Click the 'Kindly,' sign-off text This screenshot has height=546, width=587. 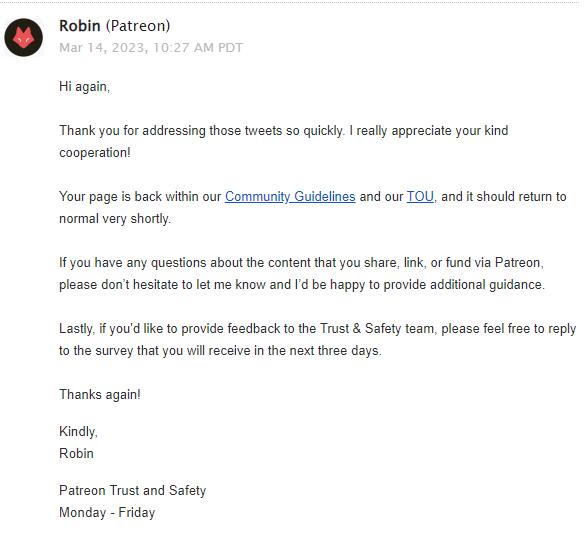pos(79,432)
